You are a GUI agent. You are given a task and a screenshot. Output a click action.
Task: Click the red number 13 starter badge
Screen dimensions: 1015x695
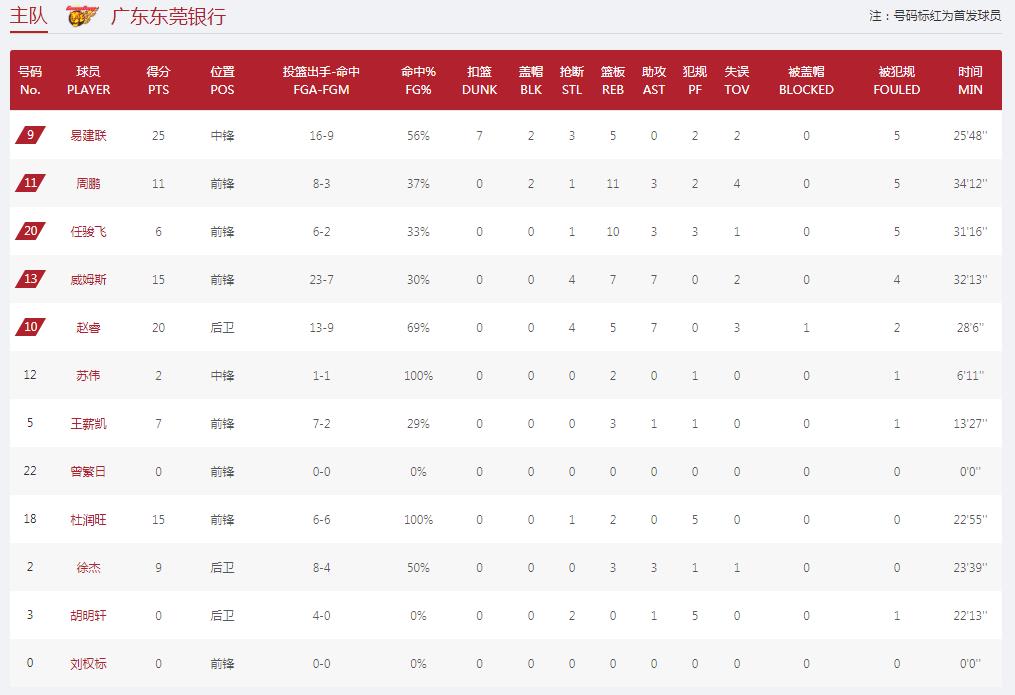[30, 278]
